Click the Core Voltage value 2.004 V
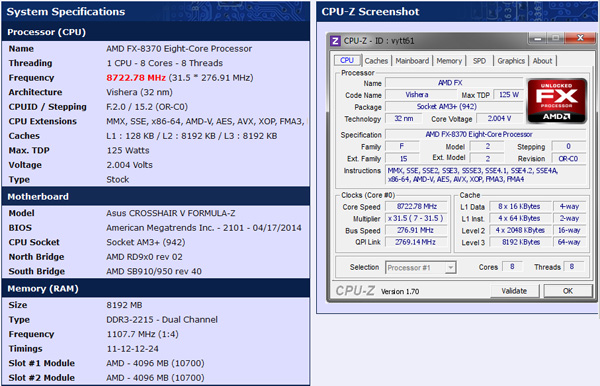 (x=499, y=119)
